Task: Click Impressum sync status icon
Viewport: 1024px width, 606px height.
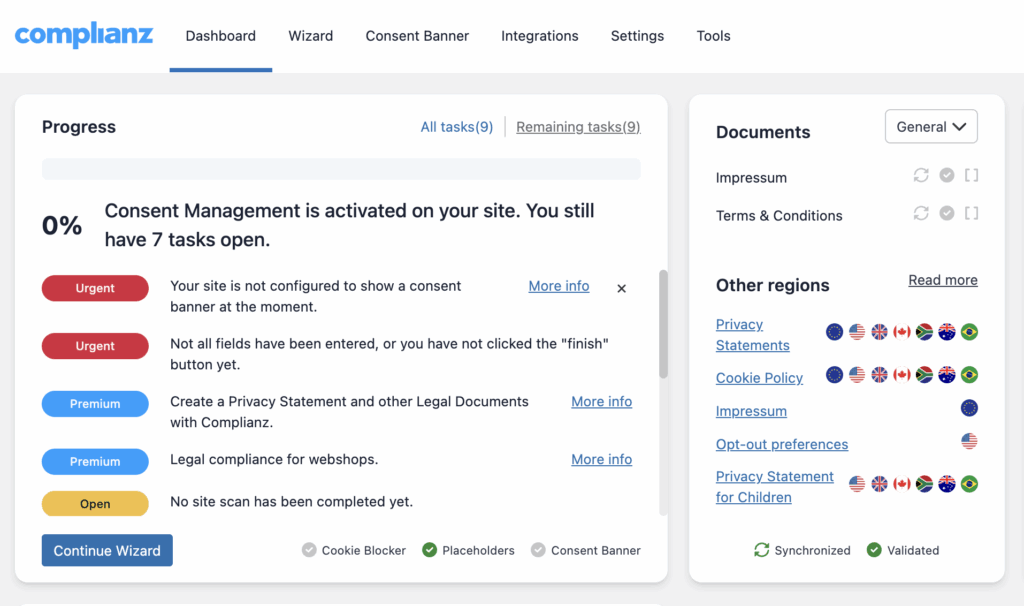Action: 921,175
